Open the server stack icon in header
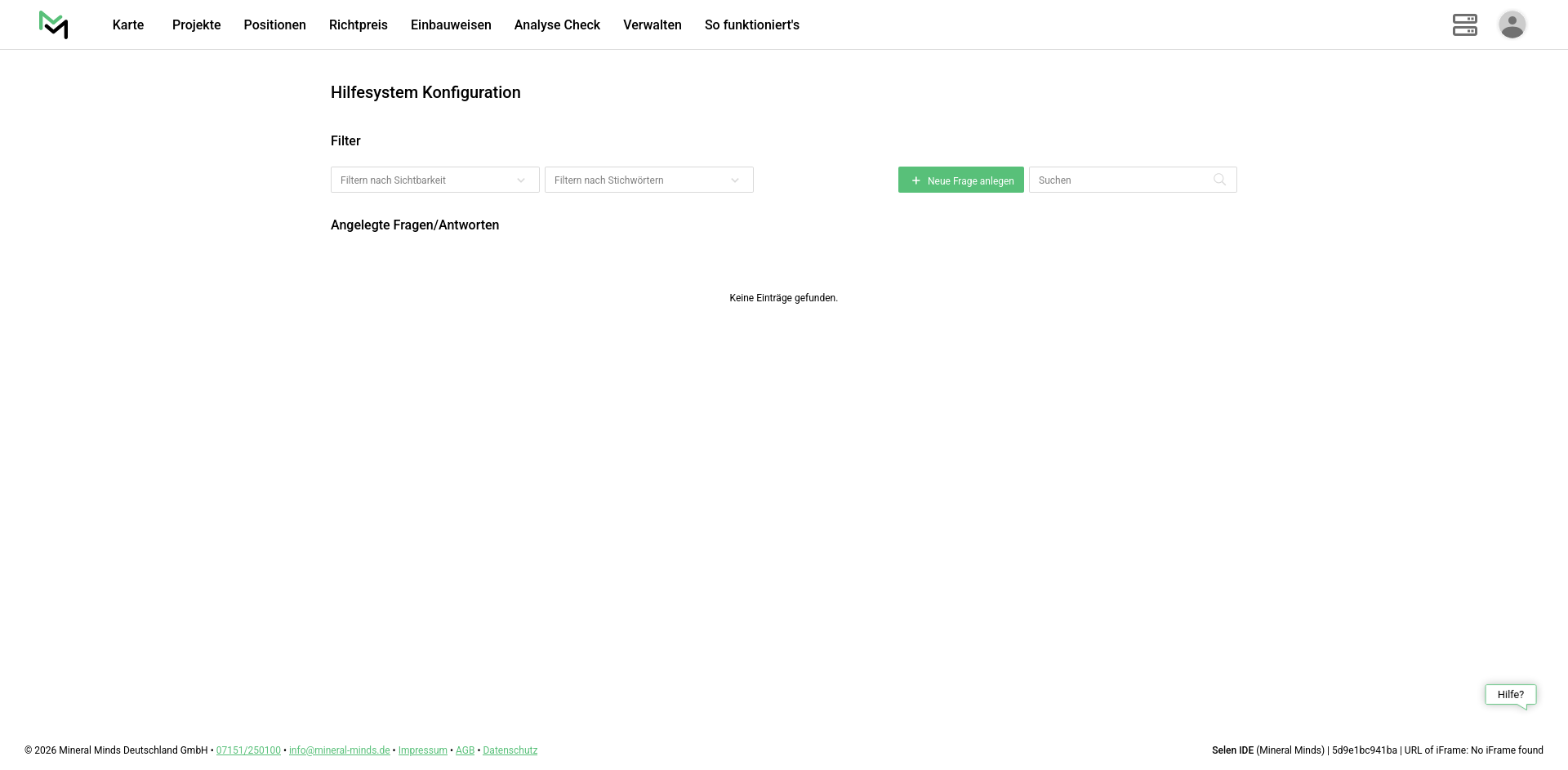Screen dimensions: 1568x770 (x=1464, y=24)
